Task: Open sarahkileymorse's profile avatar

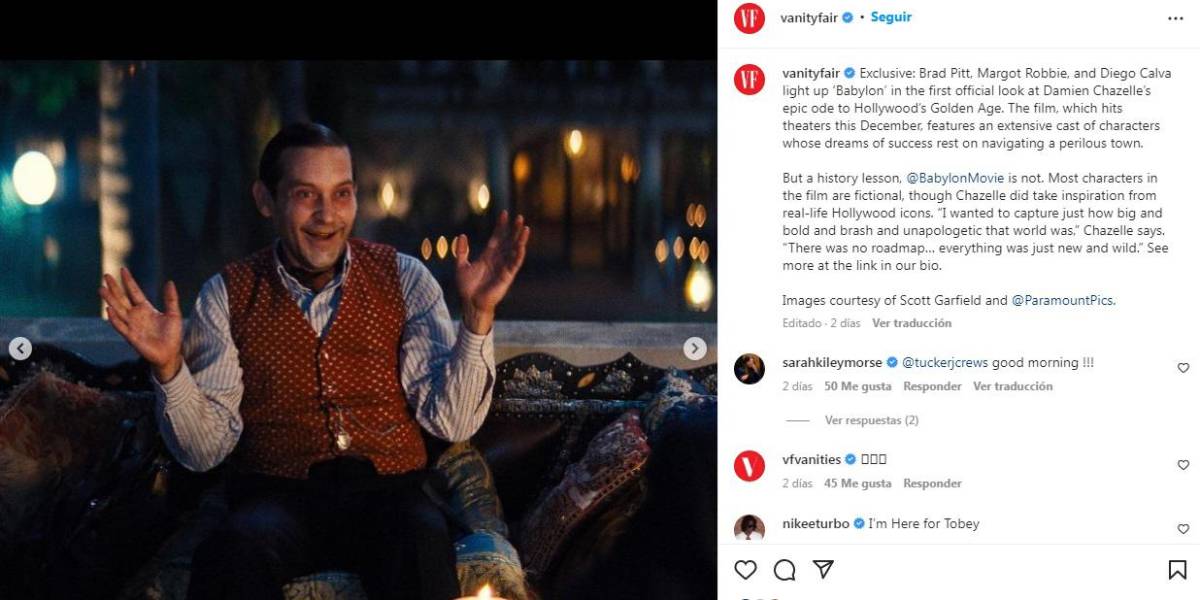Action: 750,369
